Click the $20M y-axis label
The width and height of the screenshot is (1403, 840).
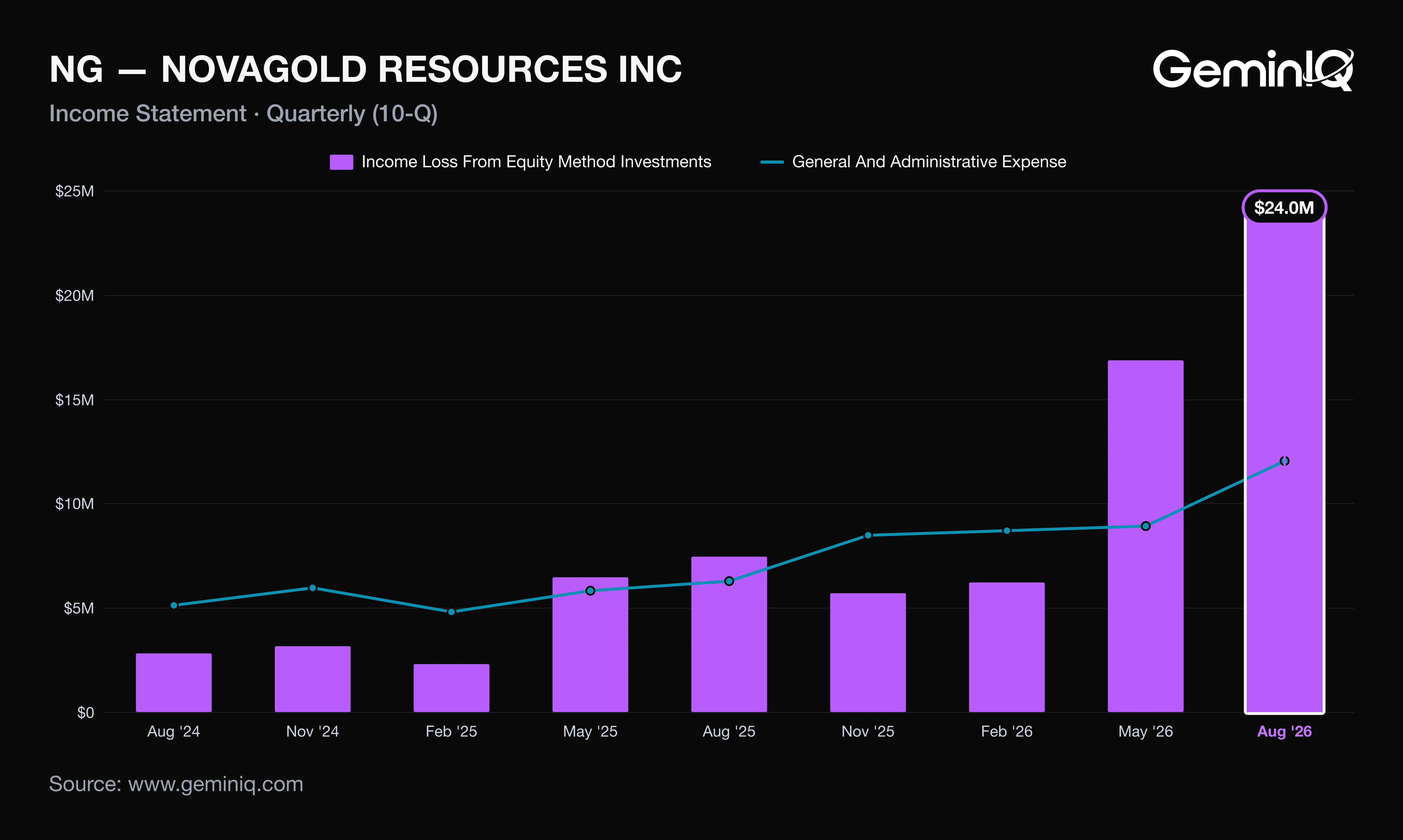click(75, 296)
